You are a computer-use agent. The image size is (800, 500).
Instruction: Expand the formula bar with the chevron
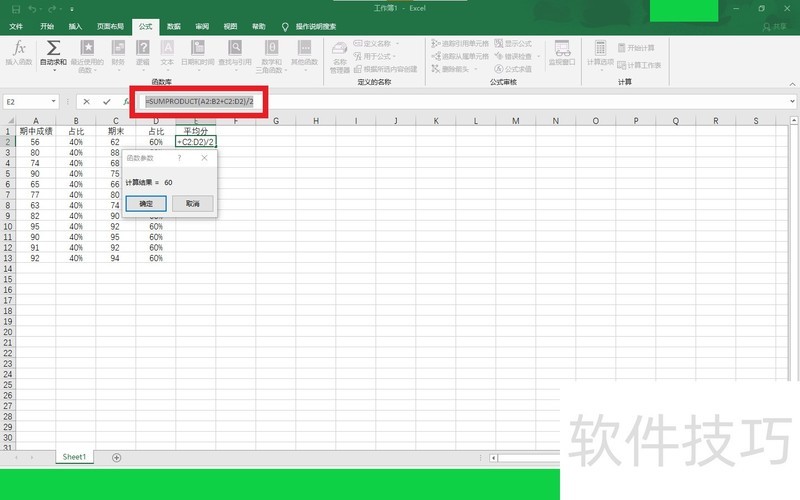[x=792, y=102]
